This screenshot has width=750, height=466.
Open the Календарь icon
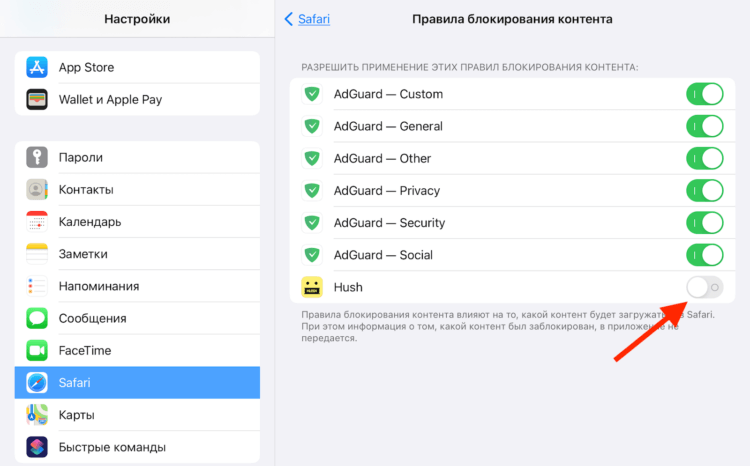click(x=38, y=222)
